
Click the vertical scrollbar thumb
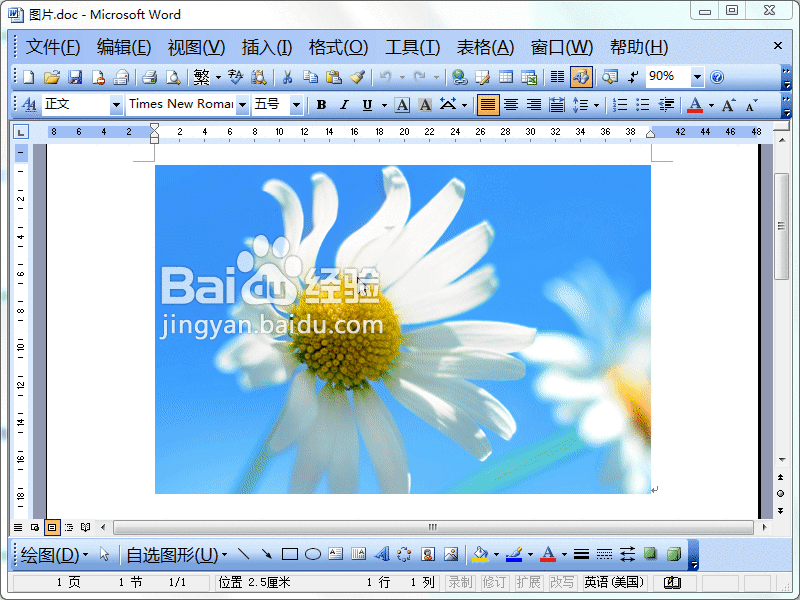[781, 226]
